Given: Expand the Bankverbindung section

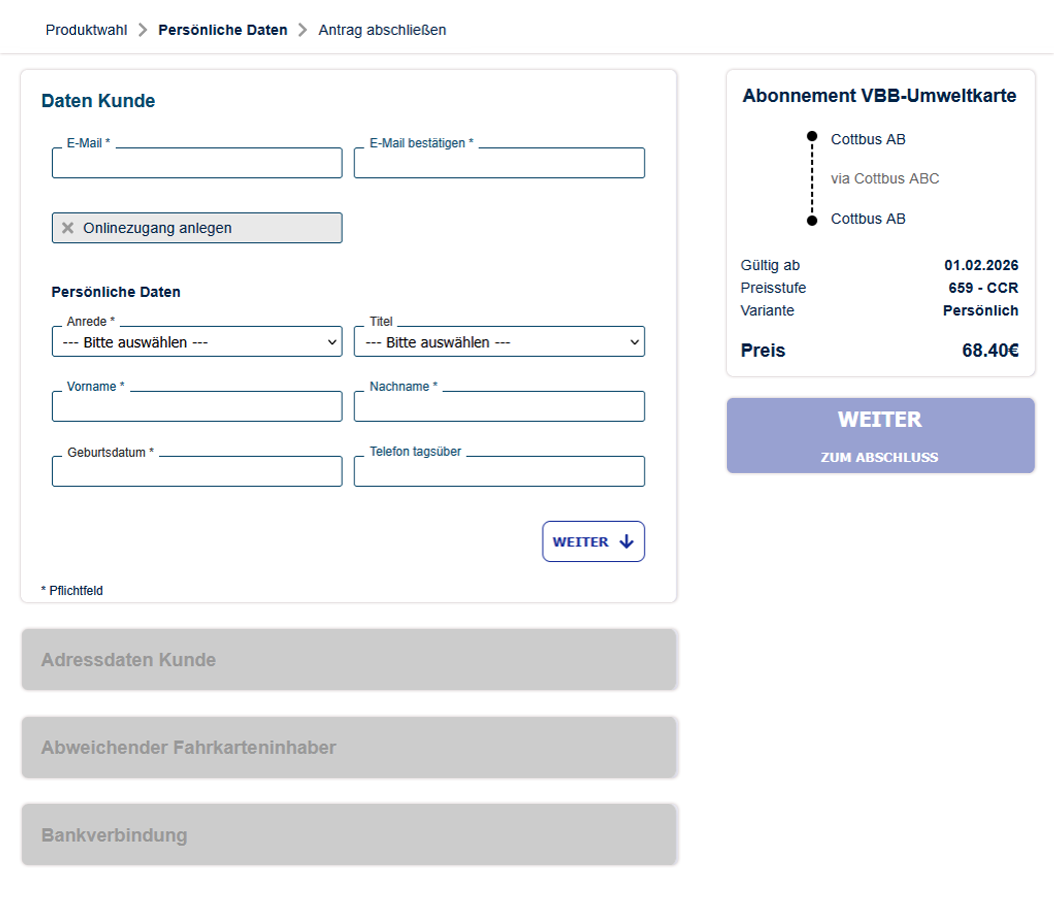Looking at the screenshot, I should point(349,835).
